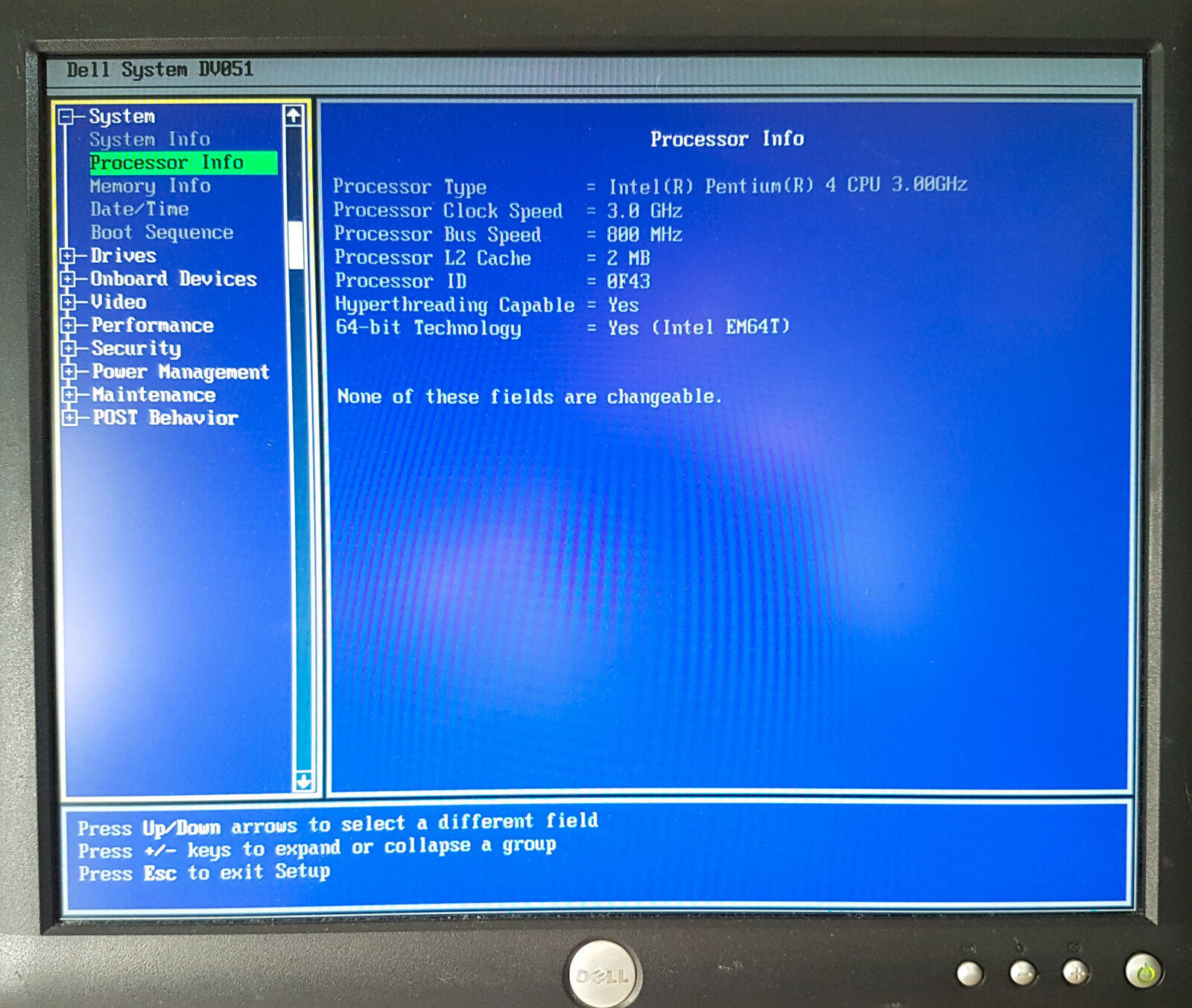Screen dimensions: 1192x1008
Task: Click the Yes (Intel EM64T) value
Action: [699, 328]
